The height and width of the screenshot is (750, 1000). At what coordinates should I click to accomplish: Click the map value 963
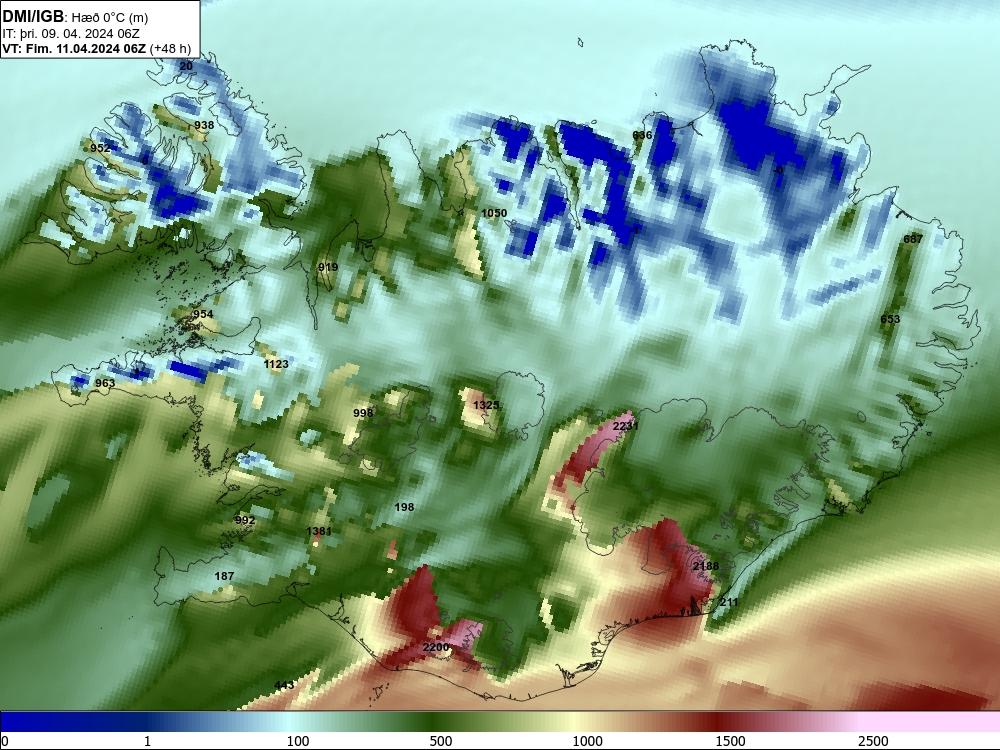point(105,383)
